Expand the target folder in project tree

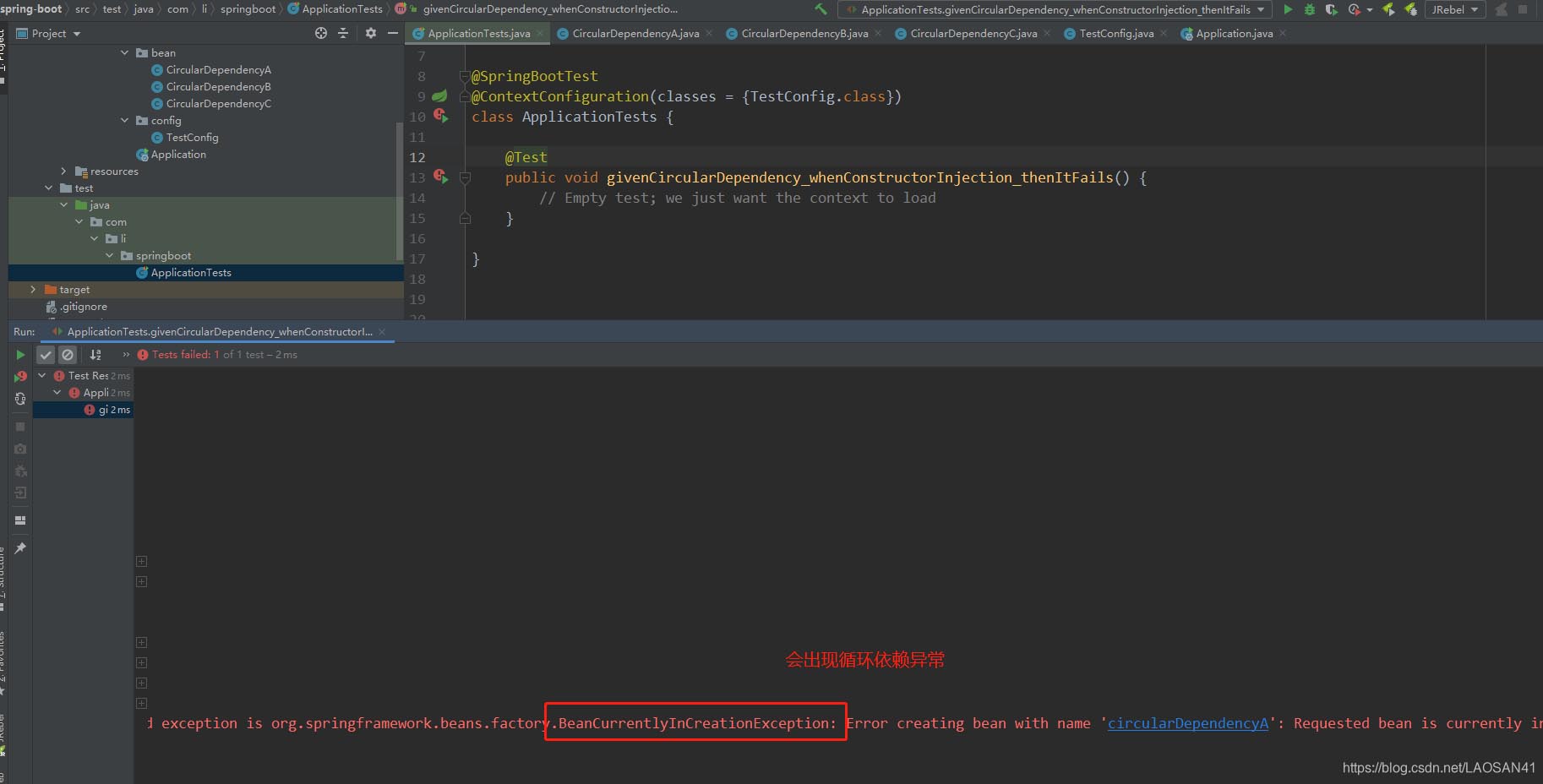click(x=33, y=290)
